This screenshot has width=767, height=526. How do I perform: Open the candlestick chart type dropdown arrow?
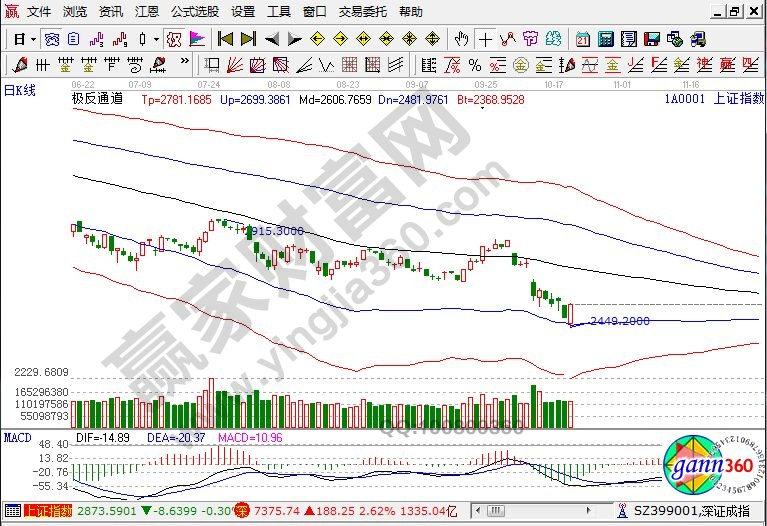point(156,39)
